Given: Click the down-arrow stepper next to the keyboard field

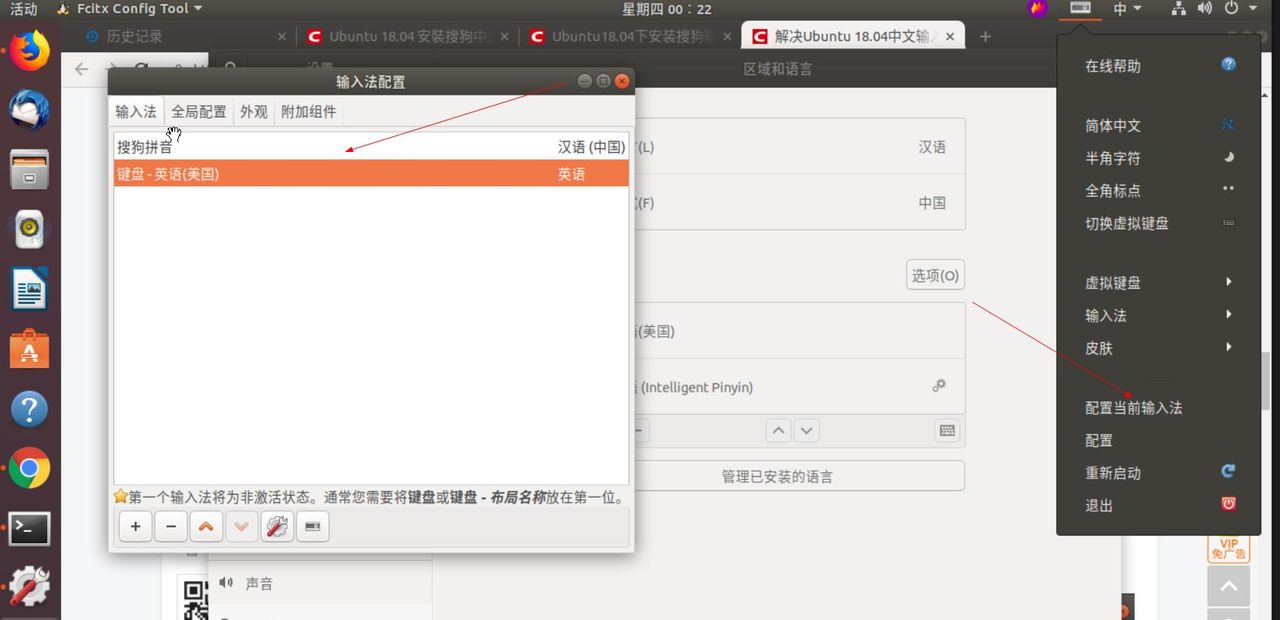Looking at the screenshot, I should (806, 429).
